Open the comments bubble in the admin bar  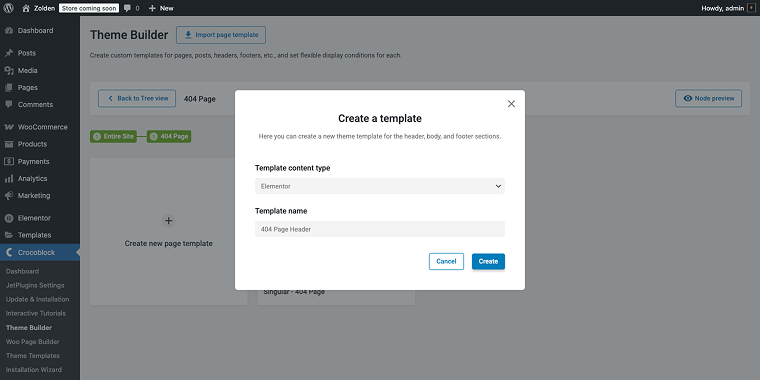pyautogui.click(x=131, y=8)
